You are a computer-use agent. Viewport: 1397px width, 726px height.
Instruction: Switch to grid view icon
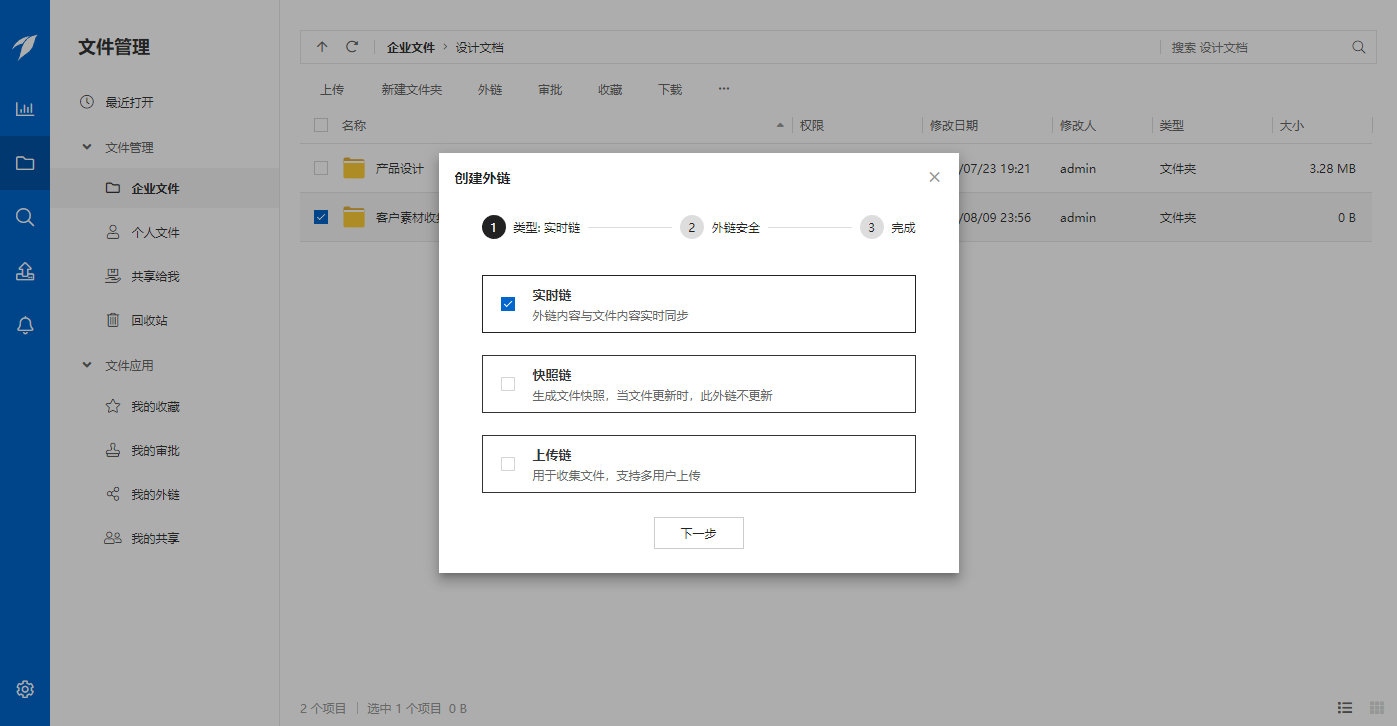1376,708
